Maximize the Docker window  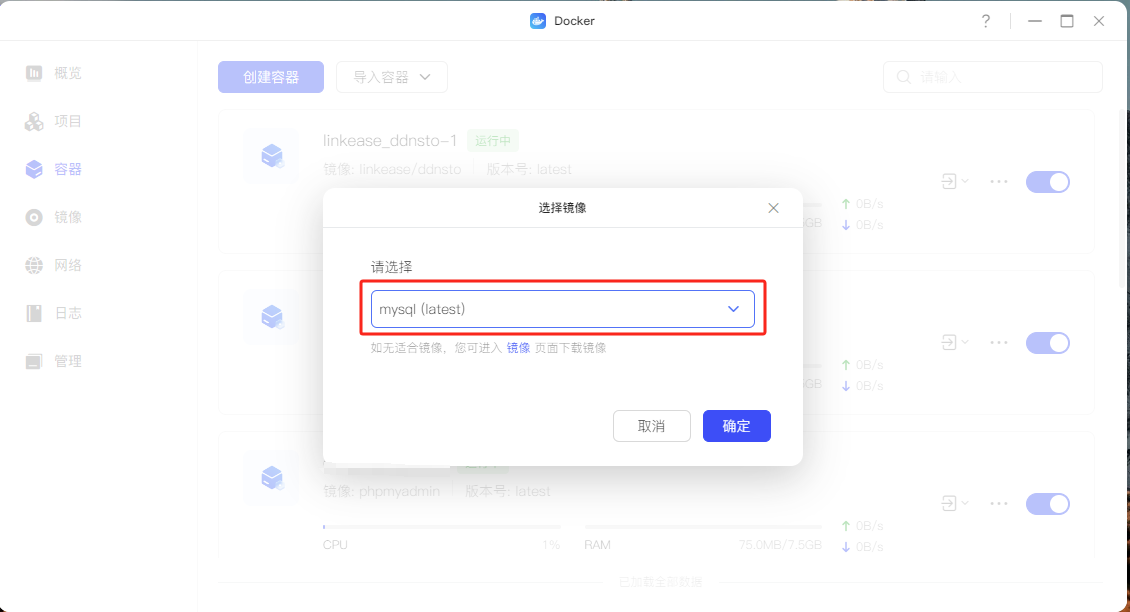coord(1067,21)
